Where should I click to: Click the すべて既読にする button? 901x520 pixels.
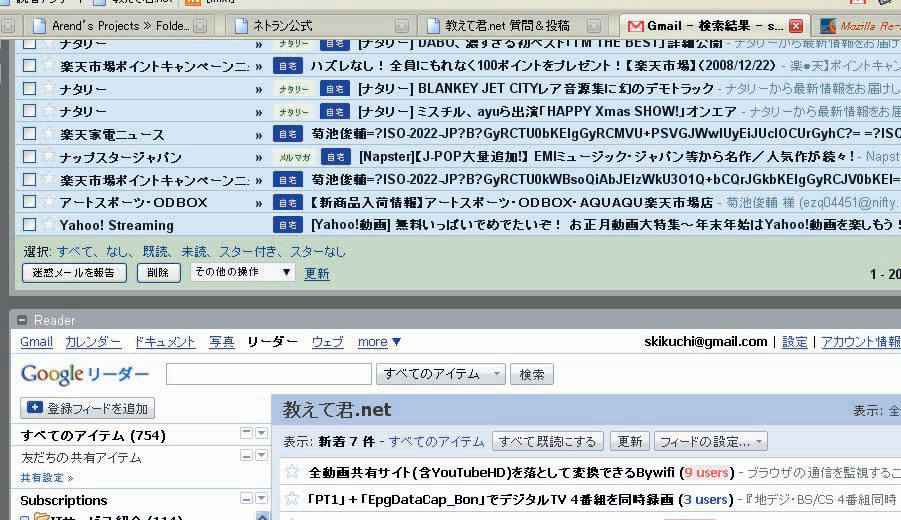(x=548, y=441)
